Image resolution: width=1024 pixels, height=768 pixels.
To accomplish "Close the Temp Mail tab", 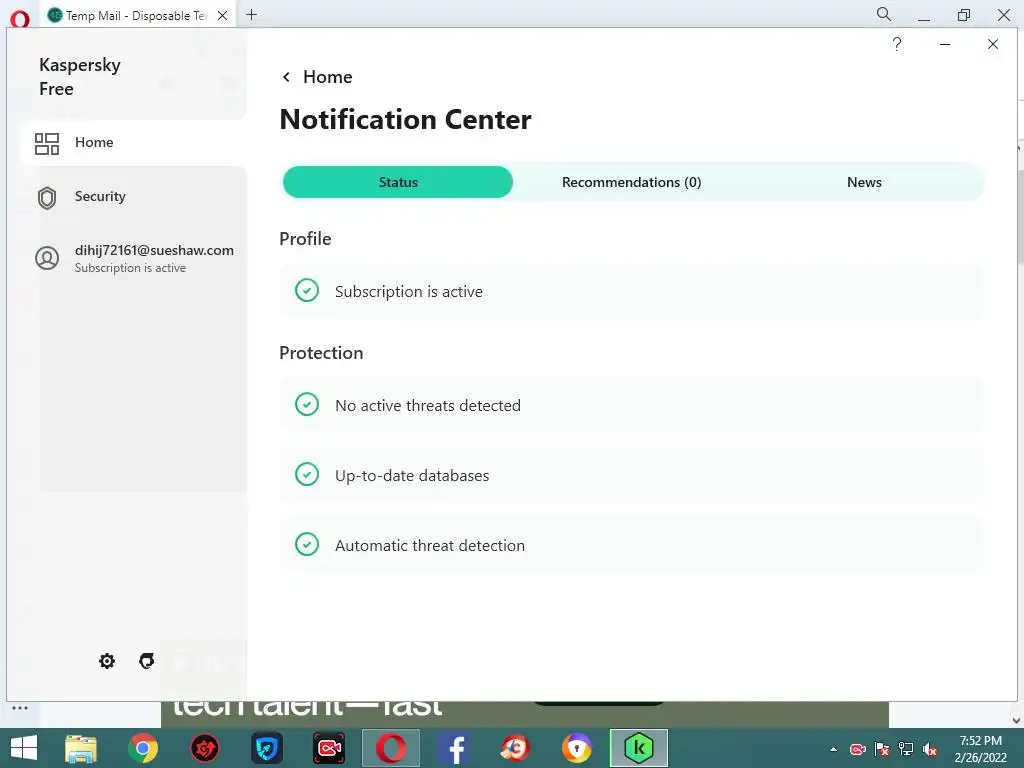I will [x=223, y=16].
